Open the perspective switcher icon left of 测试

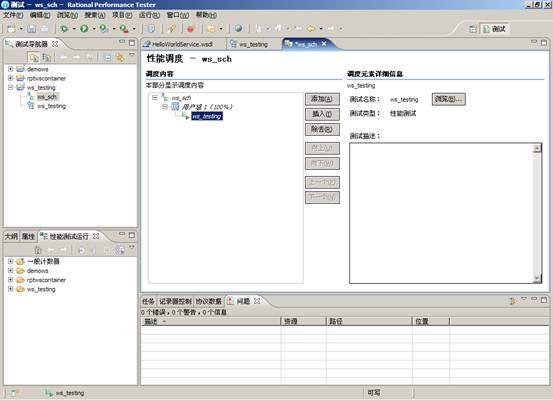[473, 29]
